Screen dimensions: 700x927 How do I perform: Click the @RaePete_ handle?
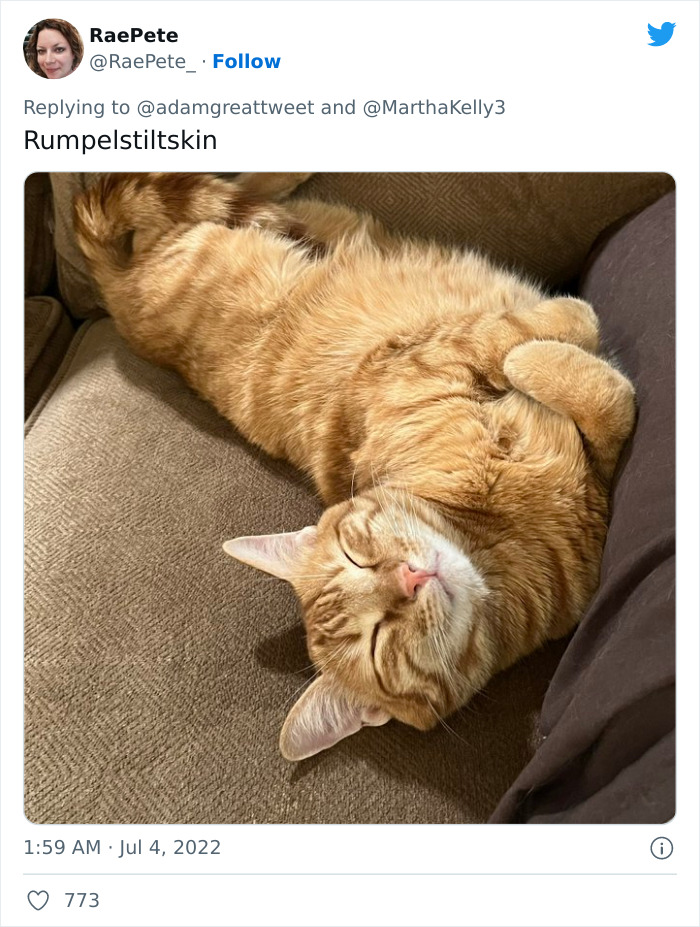click(x=142, y=61)
